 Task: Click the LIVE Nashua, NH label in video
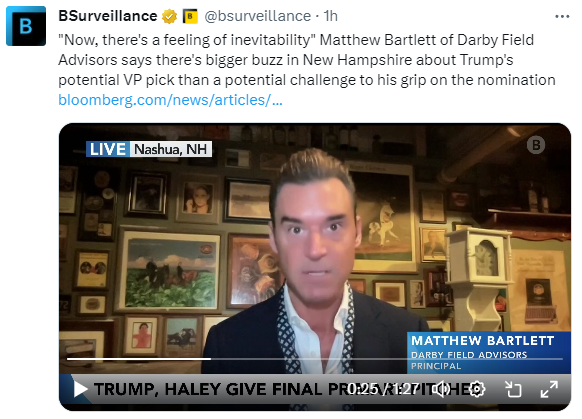[149, 149]
